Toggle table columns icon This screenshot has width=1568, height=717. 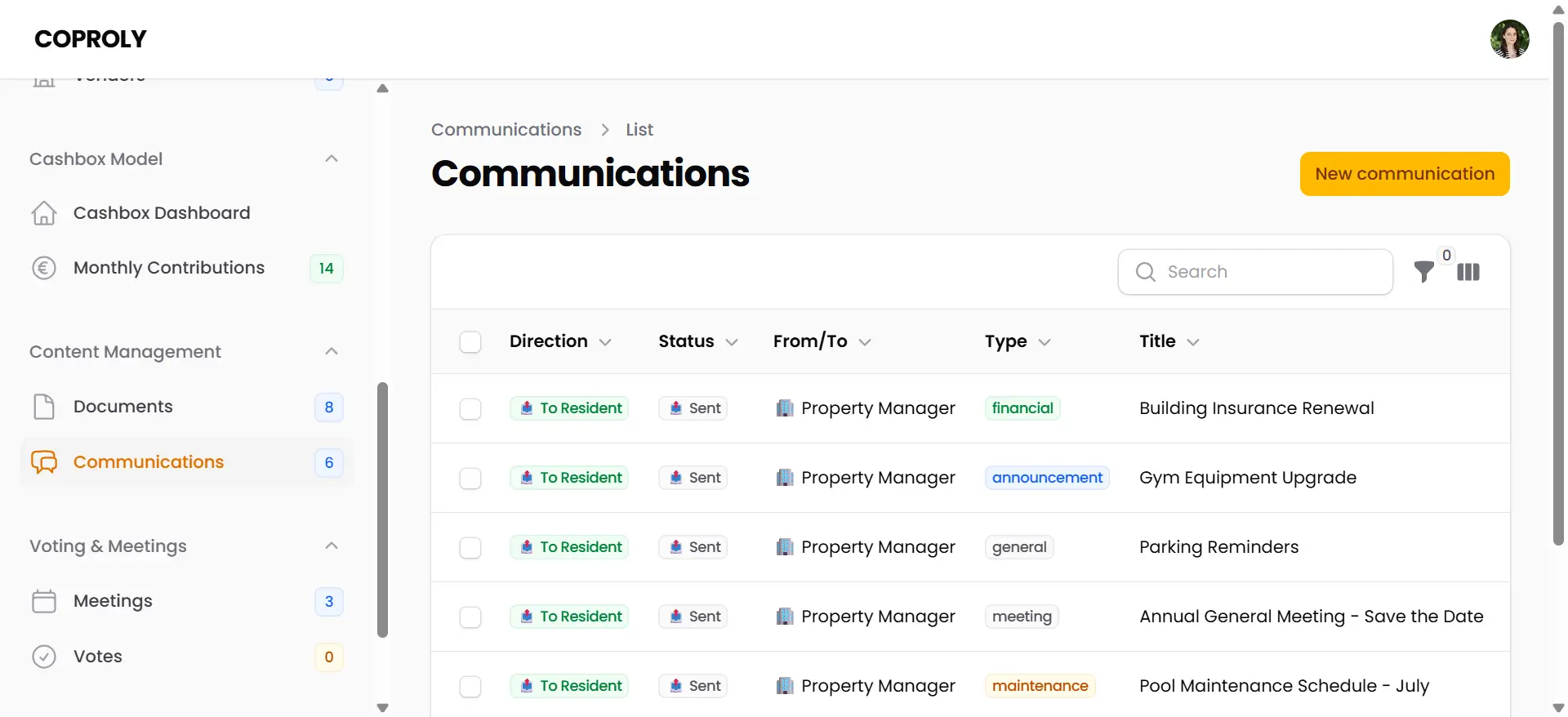click(x=1468, y=272)
